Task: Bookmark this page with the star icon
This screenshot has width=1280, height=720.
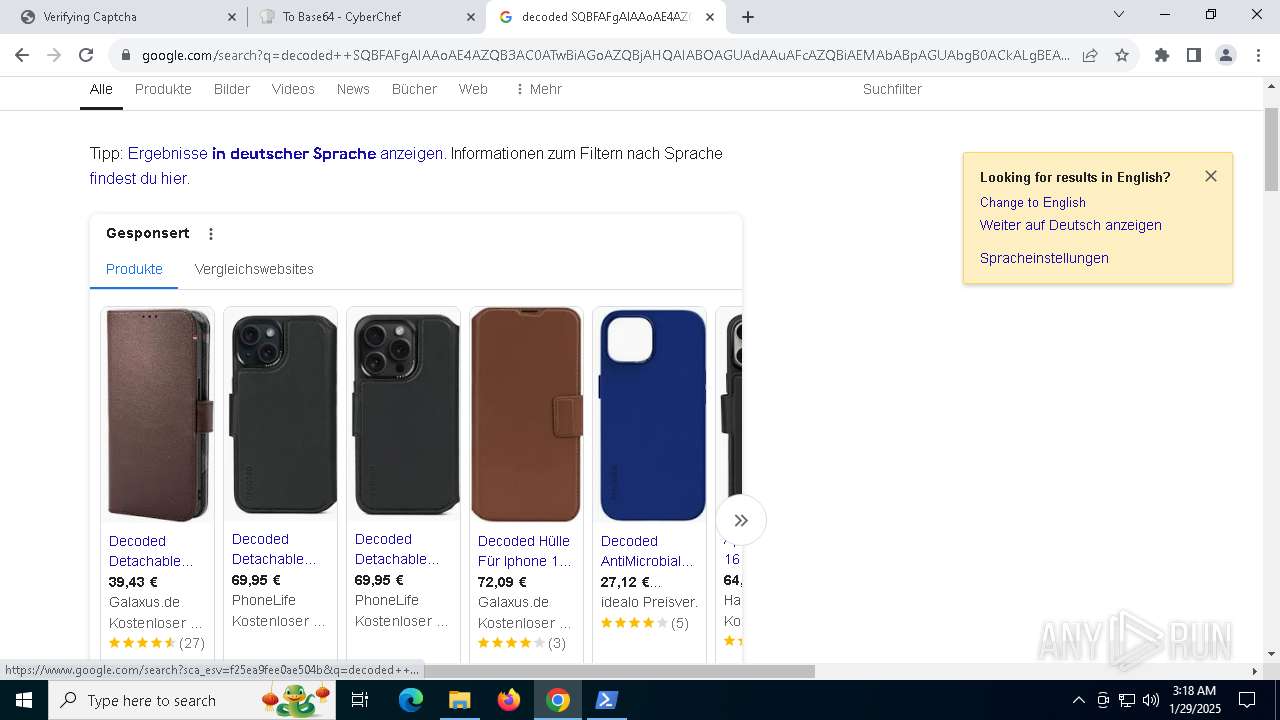Action: point(1122,55)
